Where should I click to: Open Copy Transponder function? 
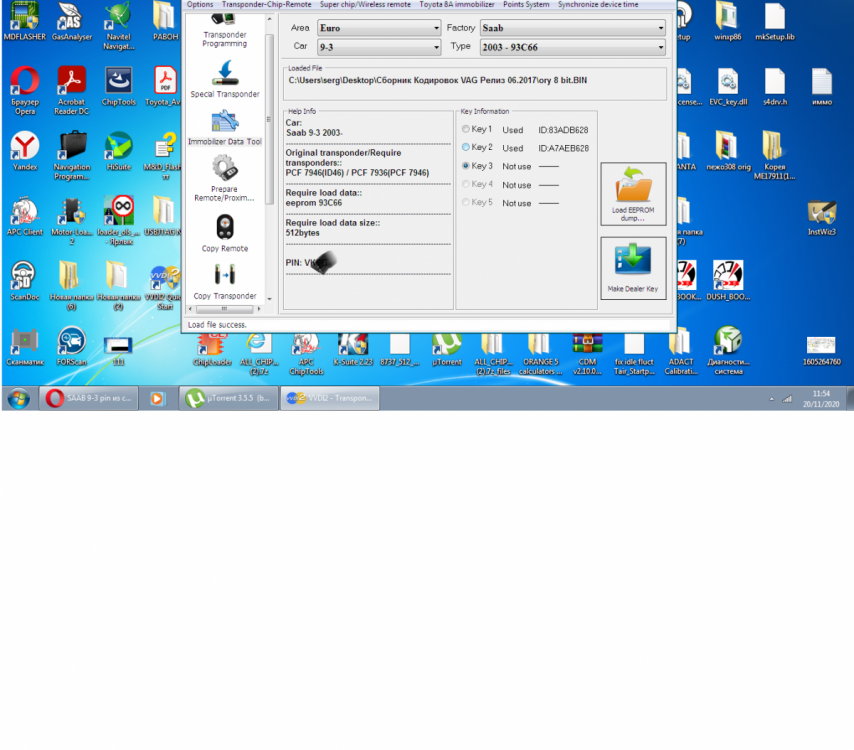(224, 281)
